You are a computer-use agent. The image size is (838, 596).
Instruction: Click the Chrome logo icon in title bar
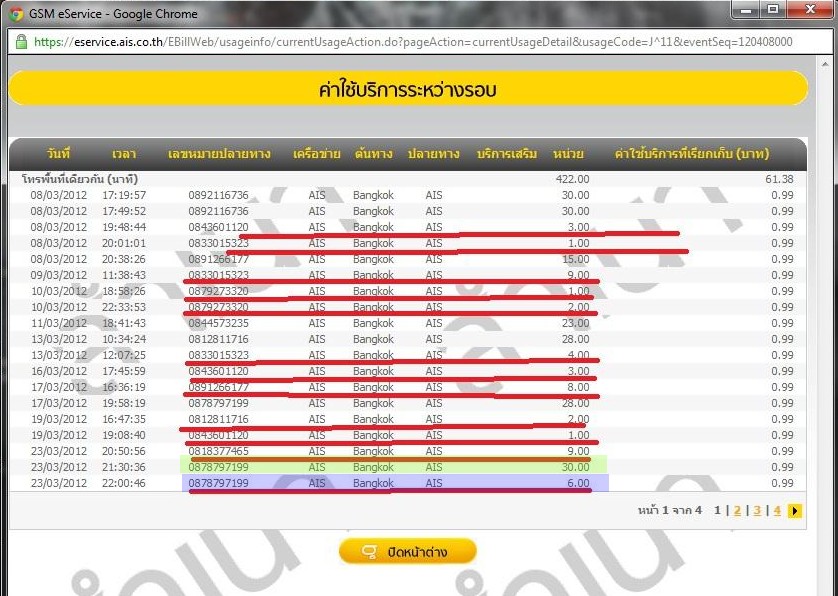tap(16, 13)
